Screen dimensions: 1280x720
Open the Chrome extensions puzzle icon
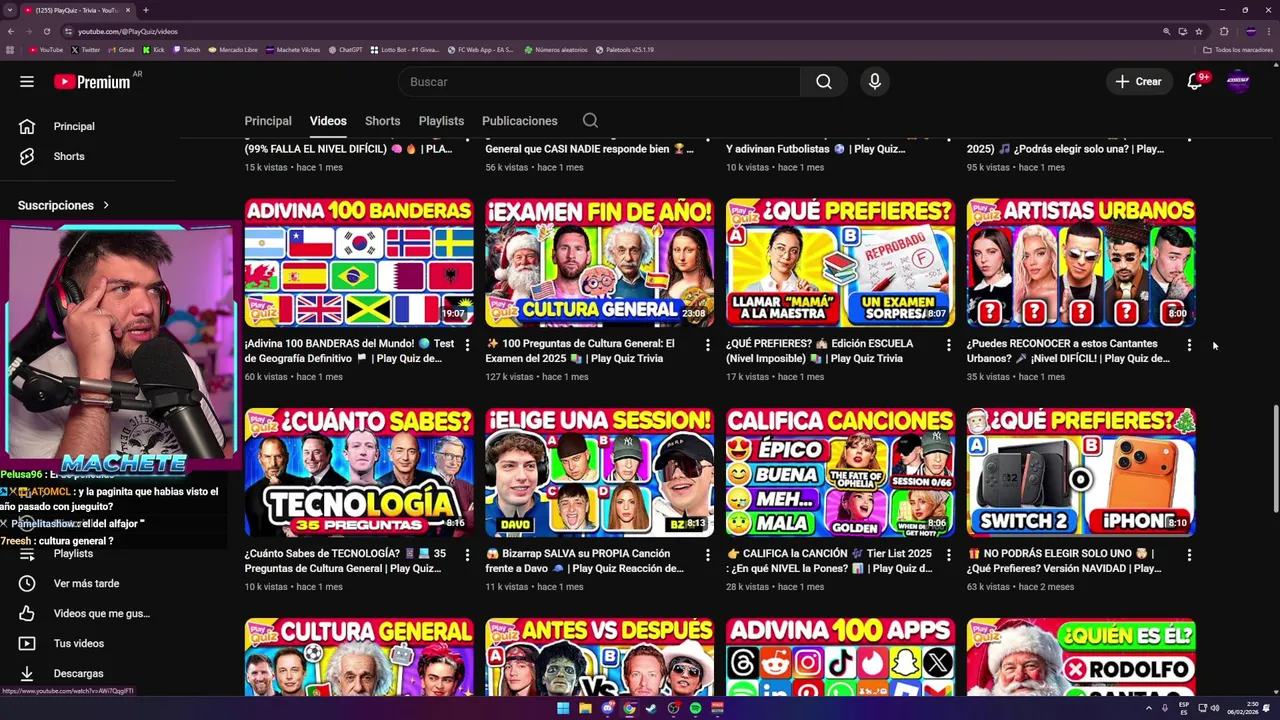[1223, 31]
